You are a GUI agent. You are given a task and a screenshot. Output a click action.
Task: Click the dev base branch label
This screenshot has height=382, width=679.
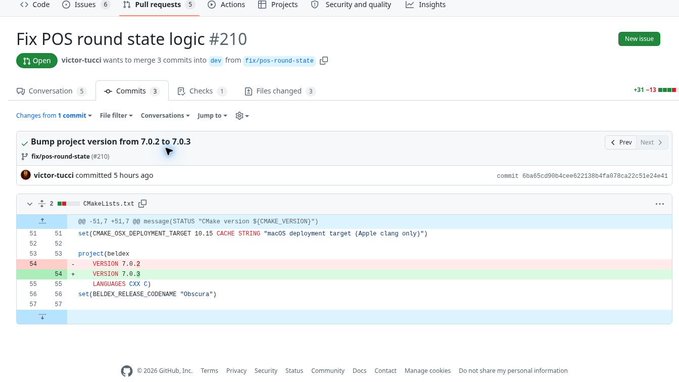(216, 61)
